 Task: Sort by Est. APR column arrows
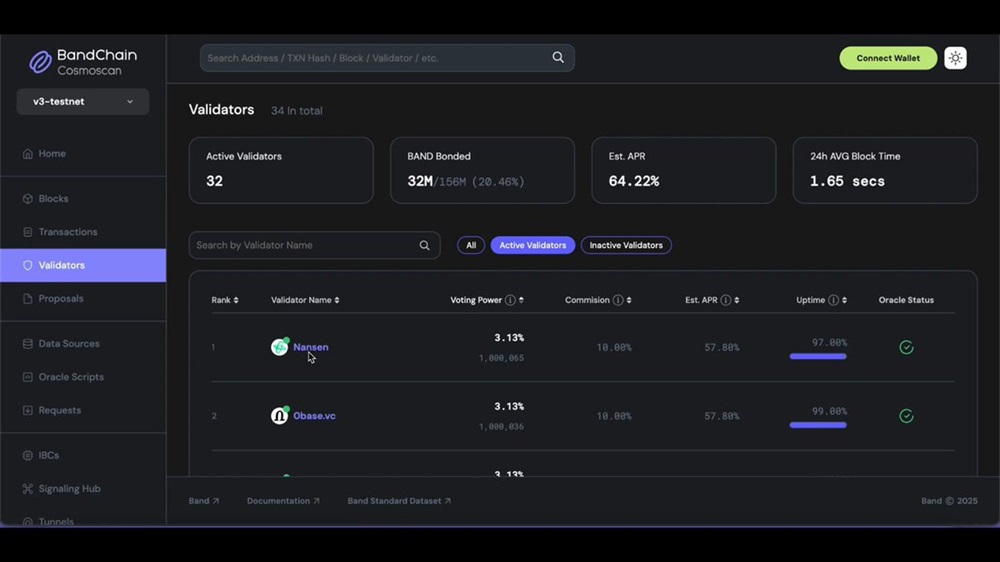737,300
